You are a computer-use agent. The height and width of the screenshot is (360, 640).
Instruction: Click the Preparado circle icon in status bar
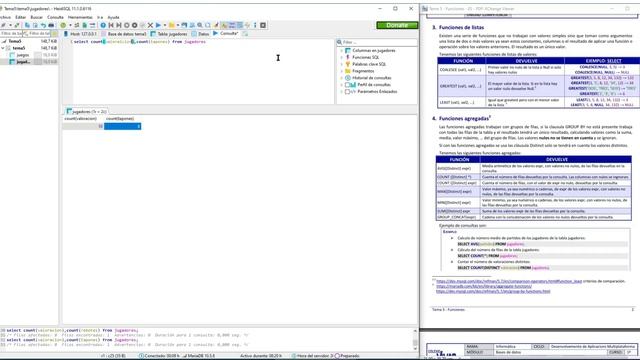pyautogui.click(x=337, y=356)
